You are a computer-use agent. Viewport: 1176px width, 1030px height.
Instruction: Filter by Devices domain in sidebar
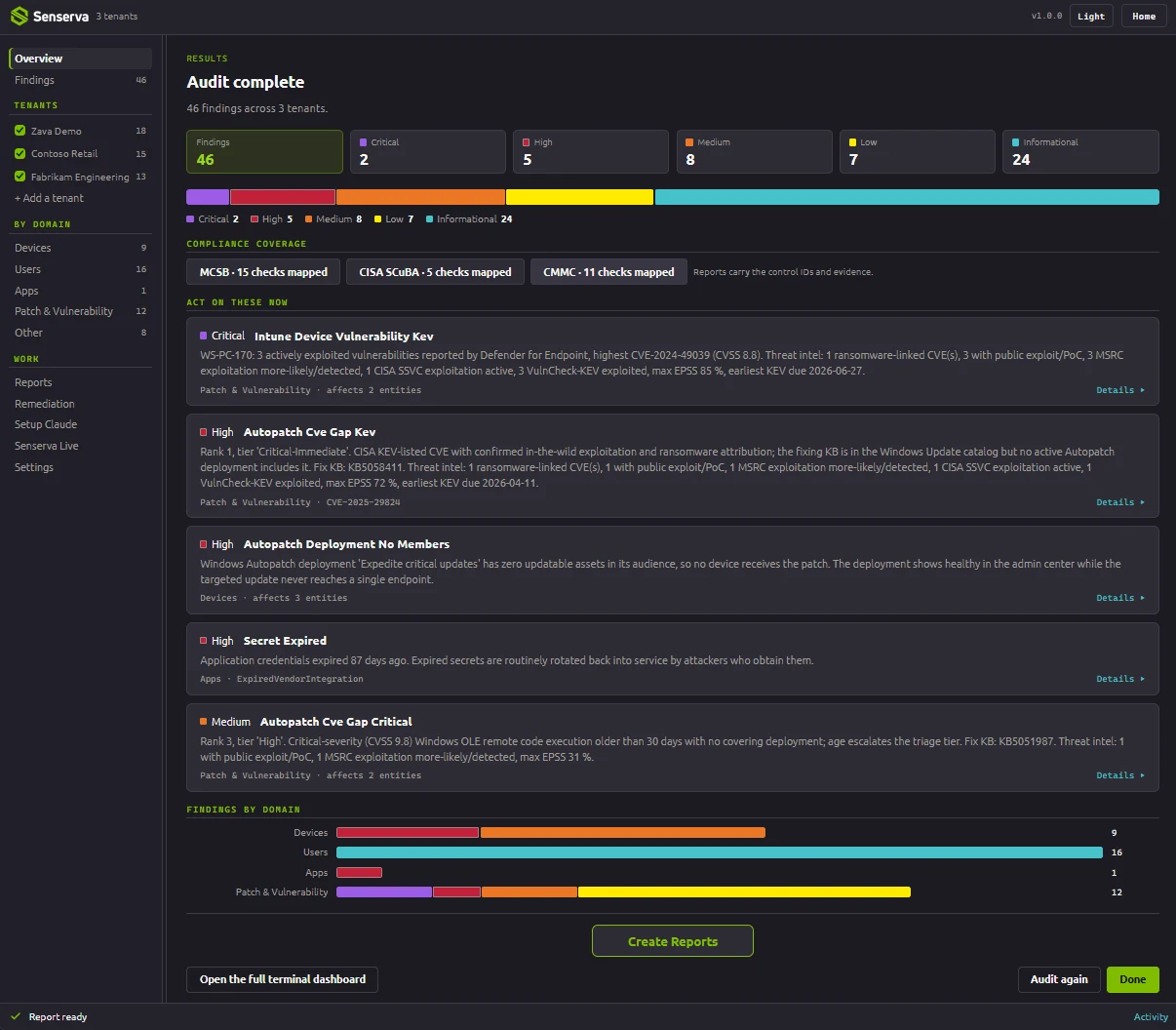[x=81, y=248]
